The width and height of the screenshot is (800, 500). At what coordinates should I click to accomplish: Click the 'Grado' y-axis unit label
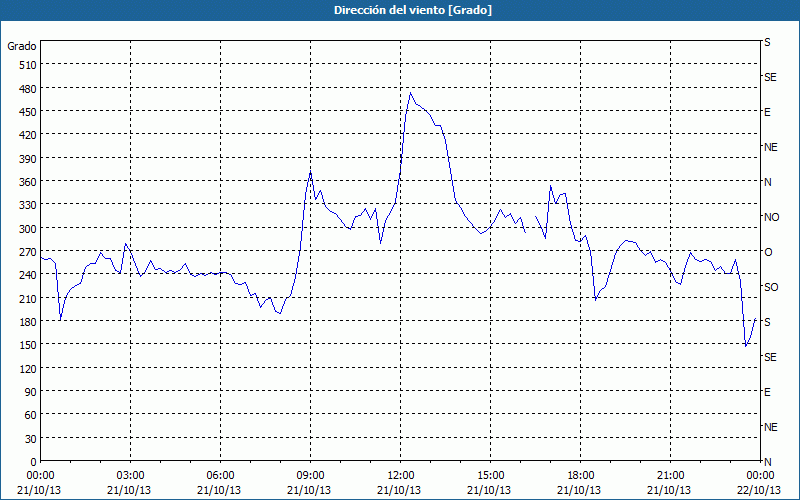click(x=22, y=46)
